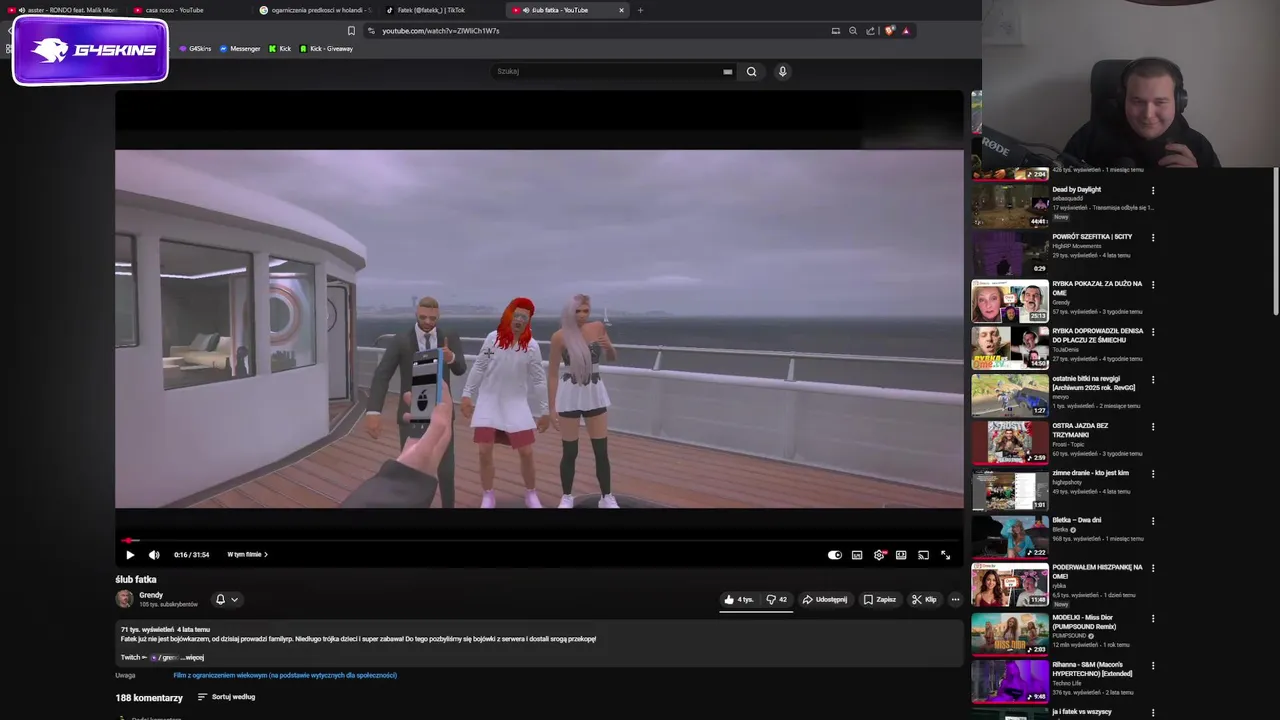Open a new browser tab with plus
This screenshot has height=720, width=1280.
pos(640,10)
